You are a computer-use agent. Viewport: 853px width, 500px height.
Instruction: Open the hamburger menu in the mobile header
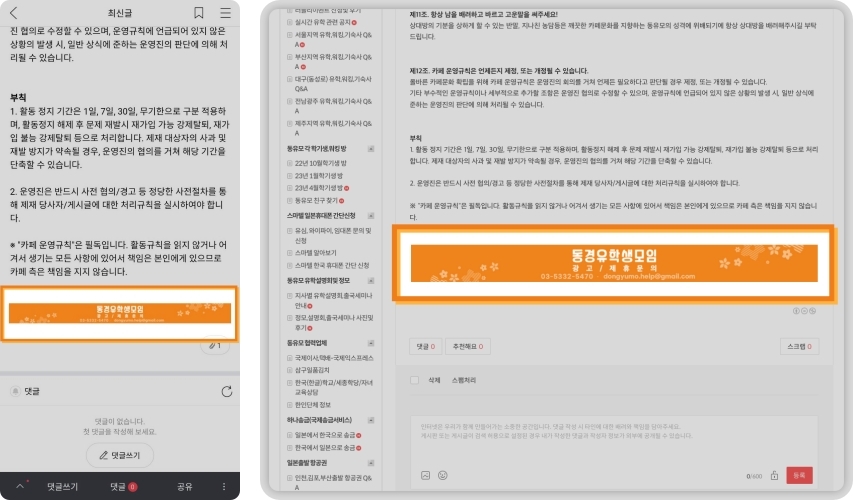click(x=225, y=13)
